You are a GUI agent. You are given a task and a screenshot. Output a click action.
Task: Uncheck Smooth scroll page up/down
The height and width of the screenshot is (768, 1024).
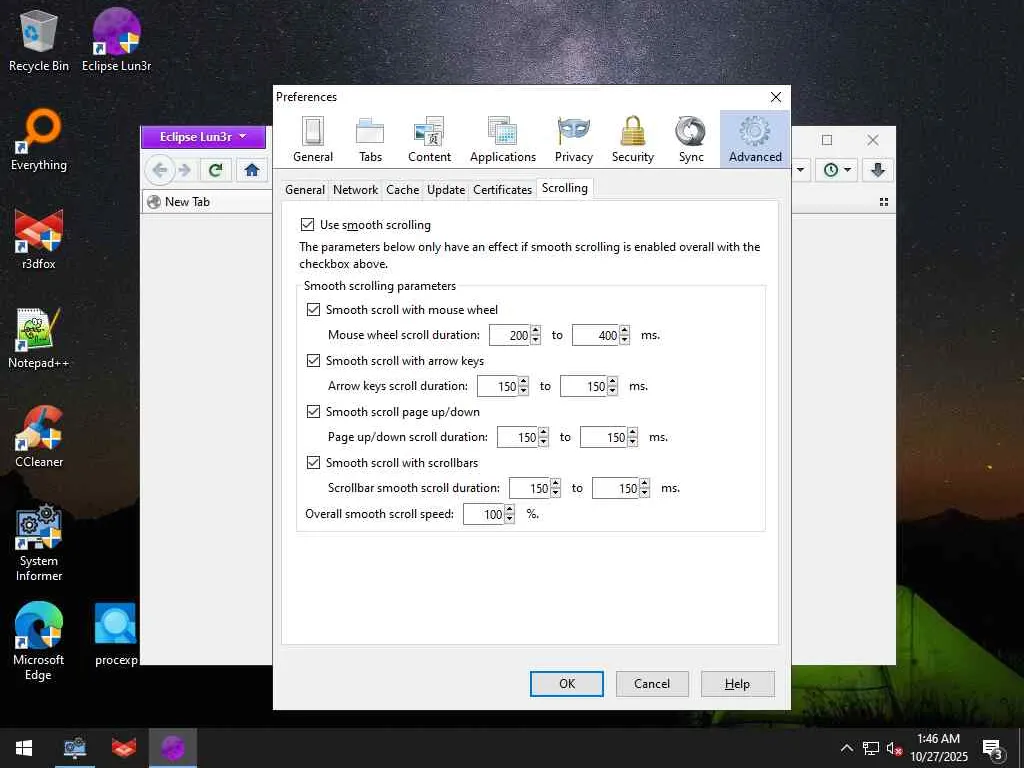[x=313, y=411]
